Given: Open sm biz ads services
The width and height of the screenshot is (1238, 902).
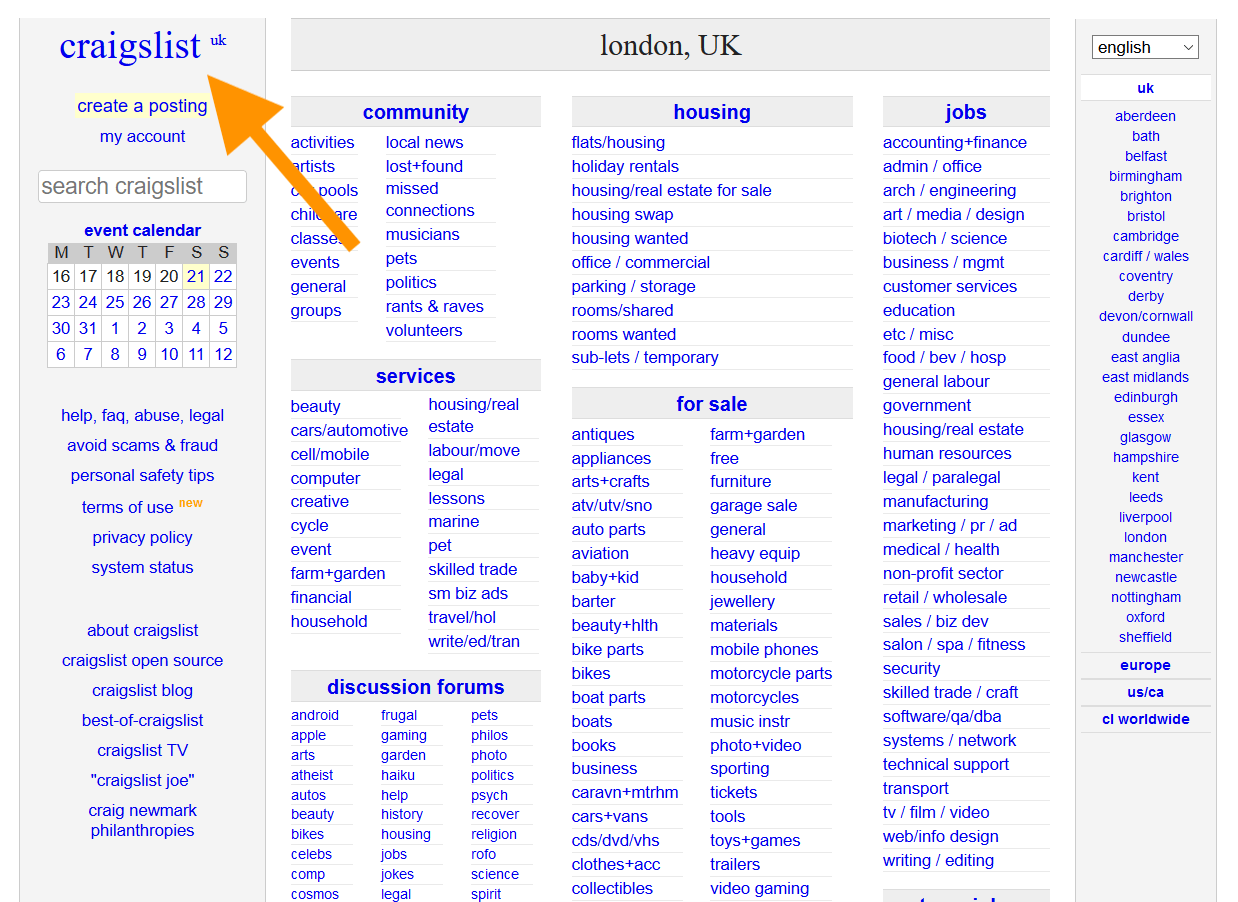Looking at the screenshot, I should (x=468, y=593).
